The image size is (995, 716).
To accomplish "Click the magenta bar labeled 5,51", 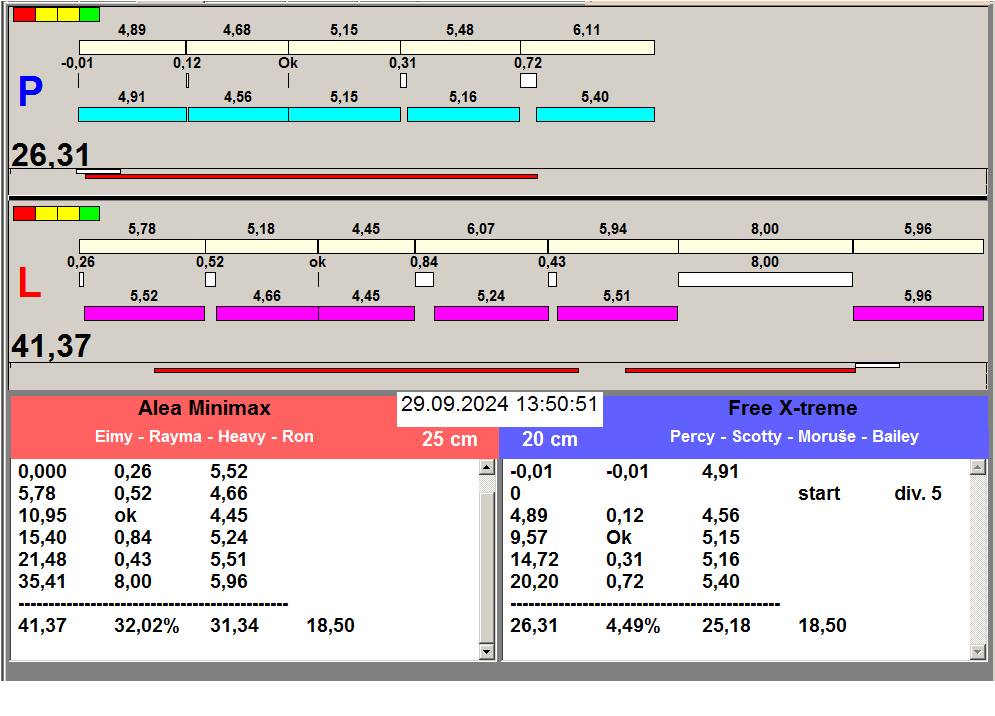I will (x=617, y=314).
